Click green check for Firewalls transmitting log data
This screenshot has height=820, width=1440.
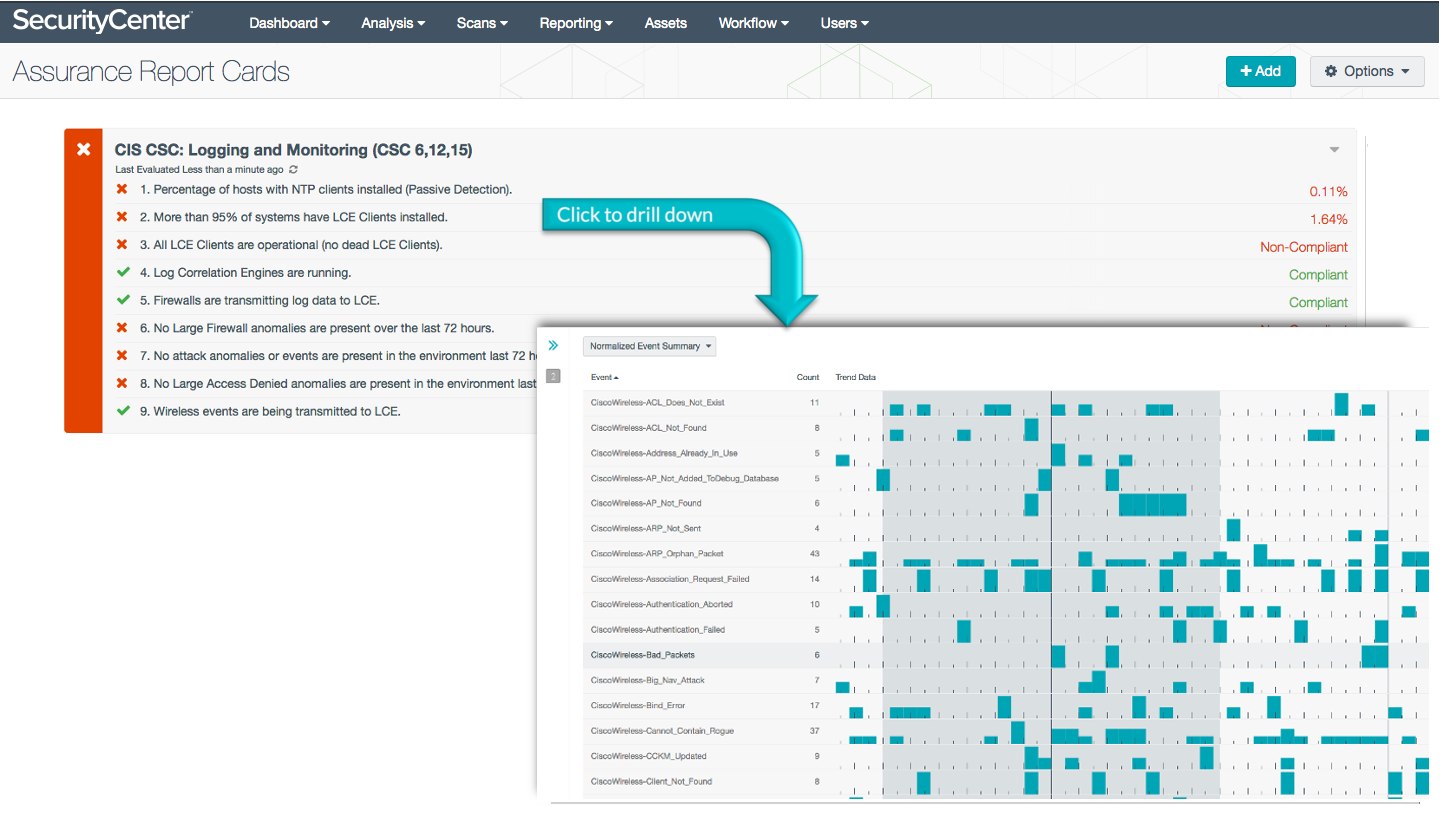(x=123, y=300)
